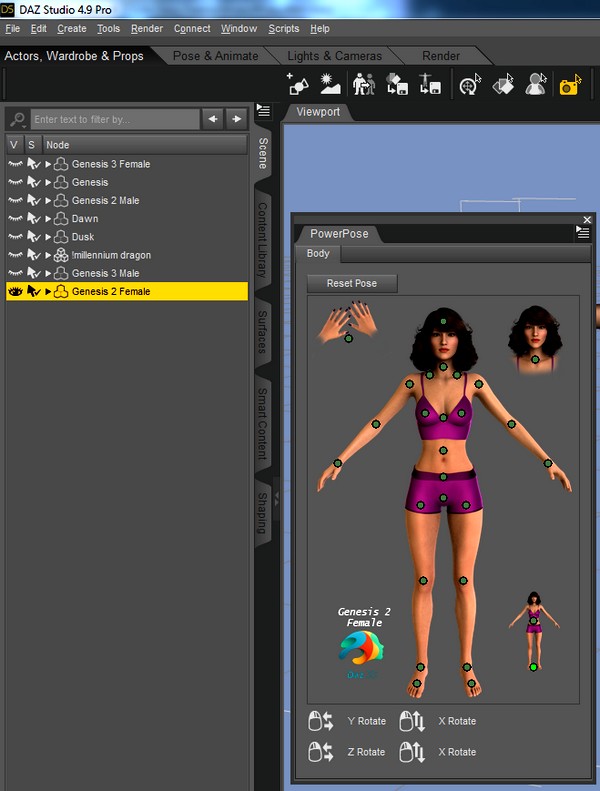Image resolution: width=600 pixels, height=791 pixels.
Task: Open the Content Library side tab
Action: point(262,240)
